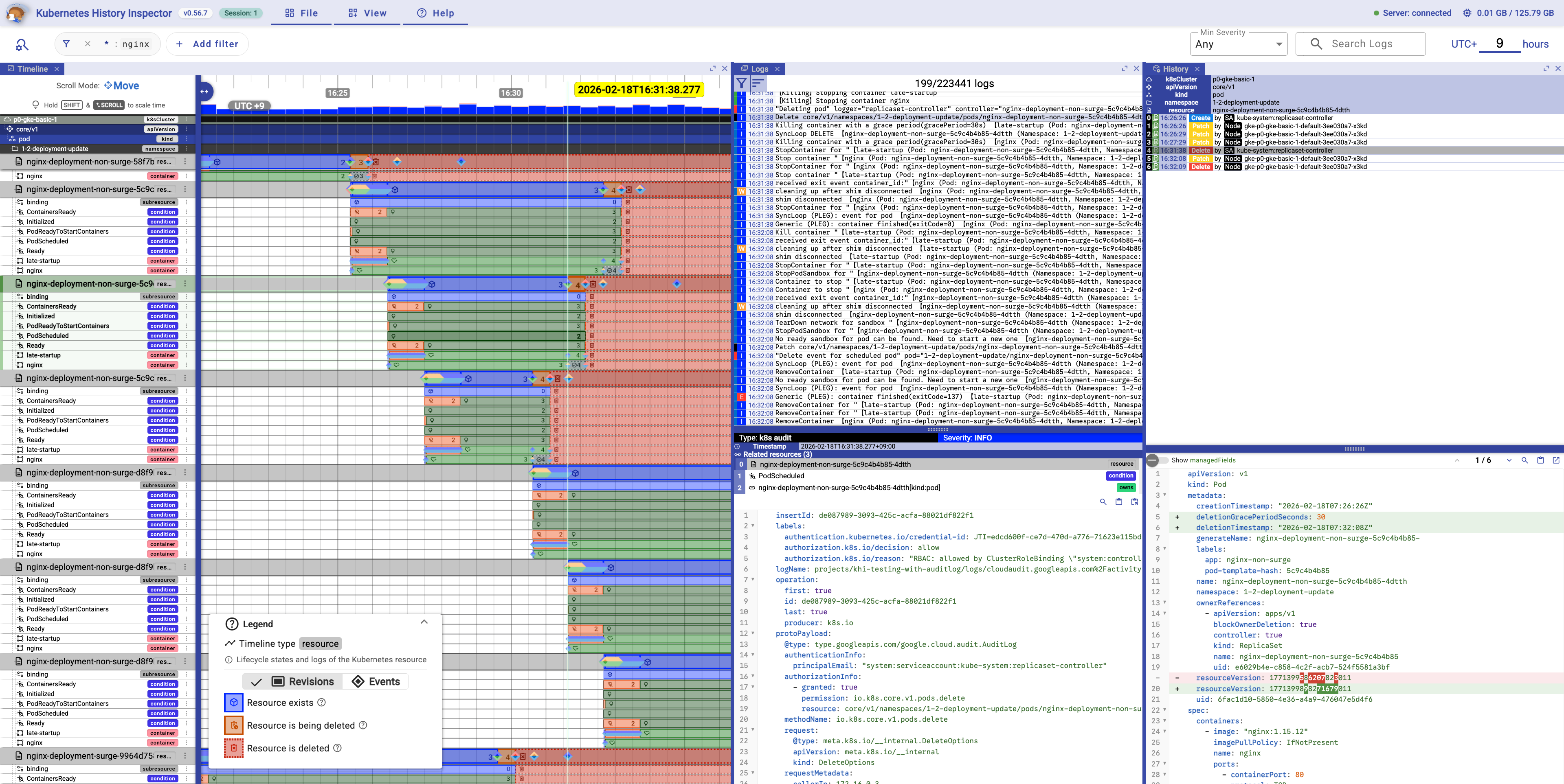Viewport: 1564px width, 784px height.
Task: Copy the log body to clipboard
Action: (1119, 501)
